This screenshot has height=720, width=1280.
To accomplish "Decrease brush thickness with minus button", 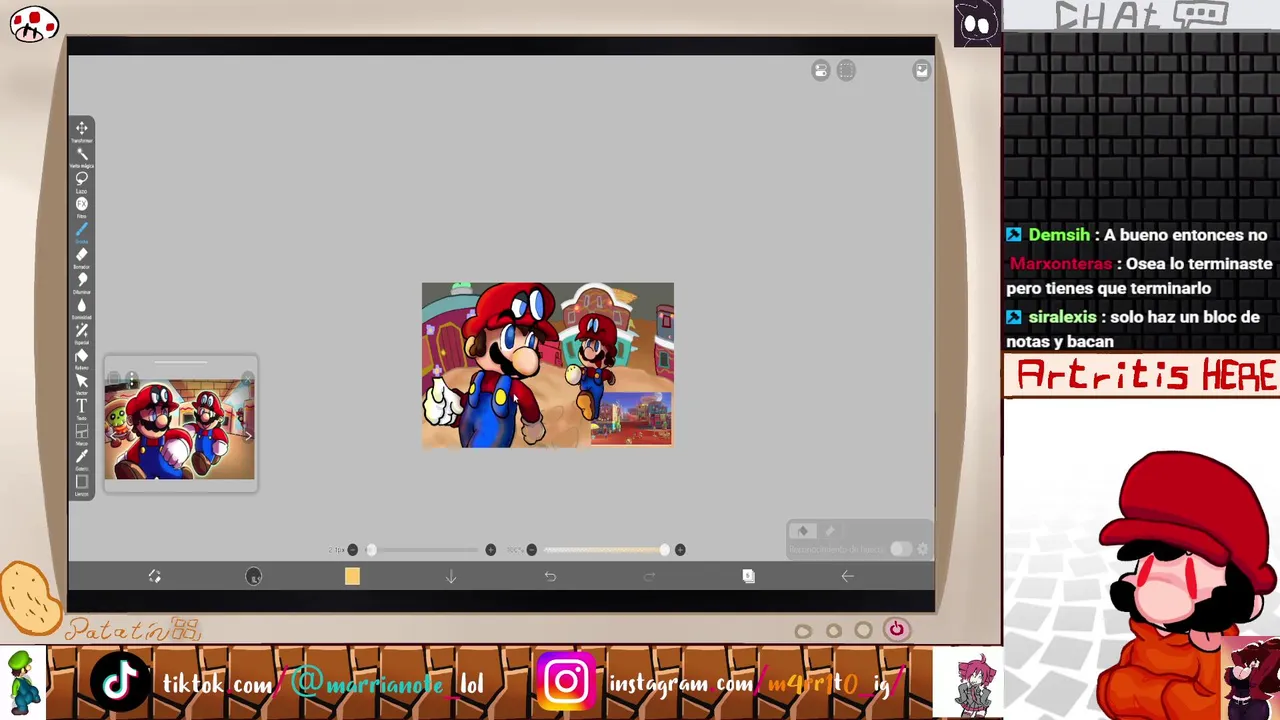I will coord(352,550).
